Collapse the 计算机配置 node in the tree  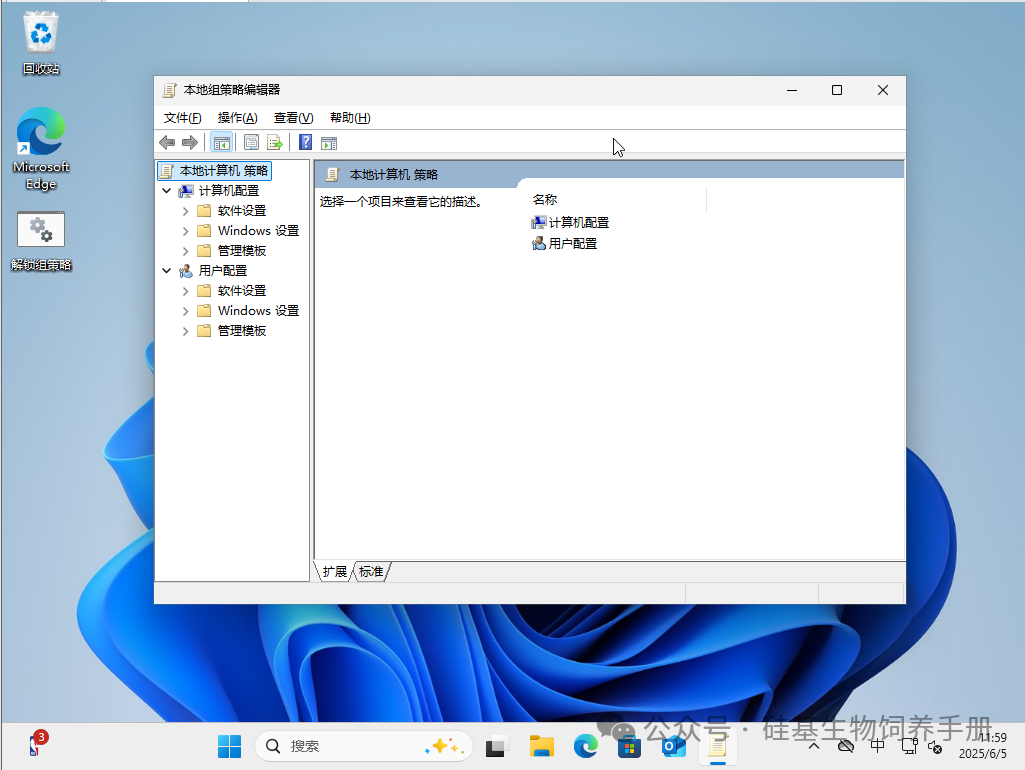(166, 190)
